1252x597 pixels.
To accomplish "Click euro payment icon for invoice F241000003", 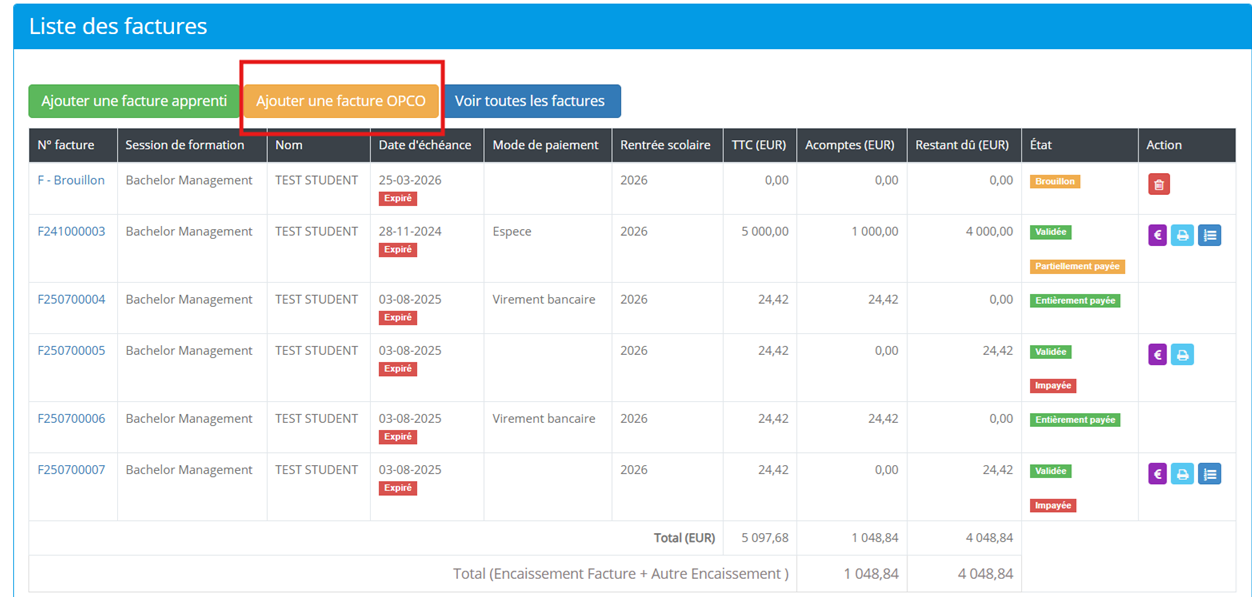I will click(x=1158, y=236).
